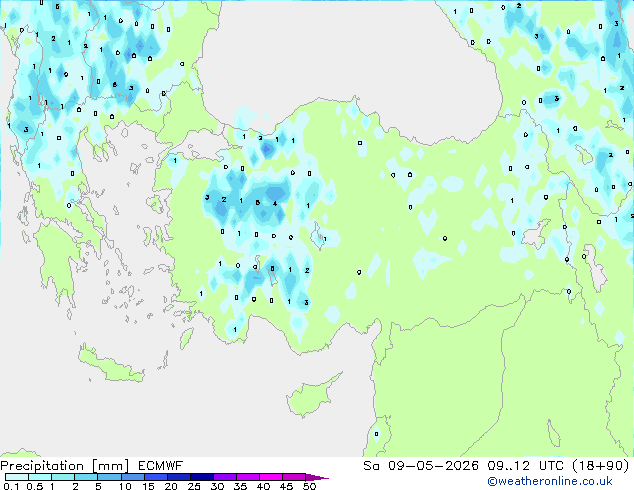Click the "Sa" weekday label
The width and height of the screenshot is (634, 490).
coord(371,466)
